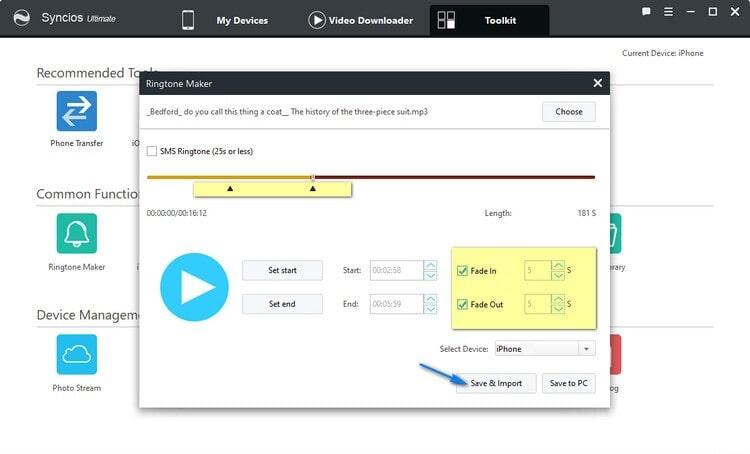Click the Save & Import button
This screenshot has height=454, width=750.
(x=496, y=383)
